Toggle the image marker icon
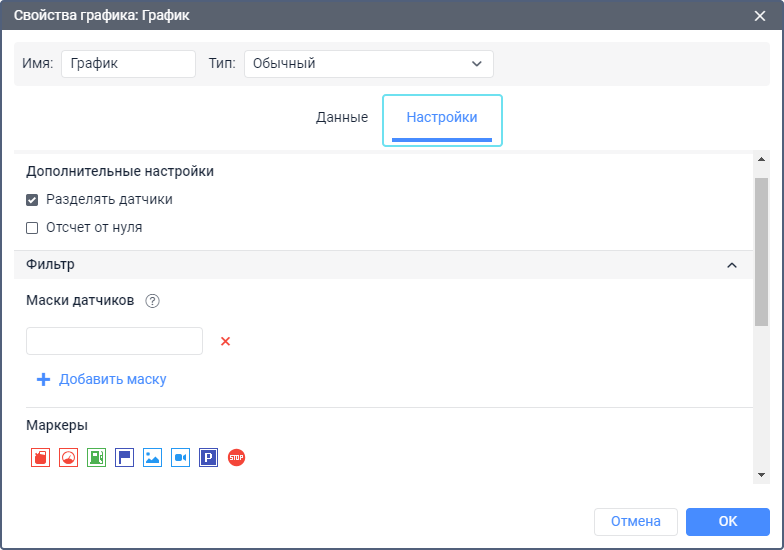The width and height of the screenshot is (784, 550). [x=152, y=458]
